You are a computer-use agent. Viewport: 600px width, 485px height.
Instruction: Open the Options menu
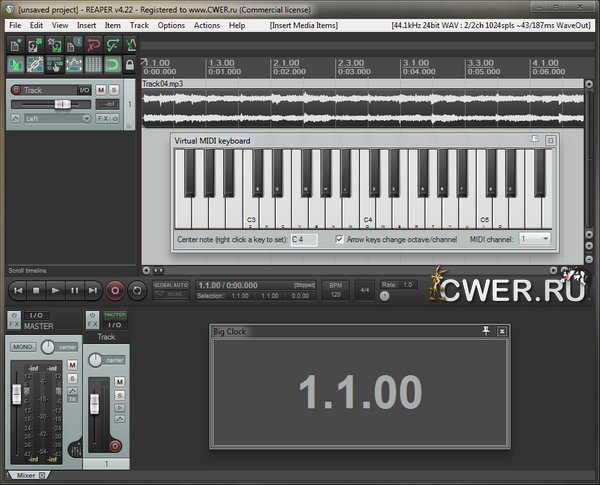171,24
